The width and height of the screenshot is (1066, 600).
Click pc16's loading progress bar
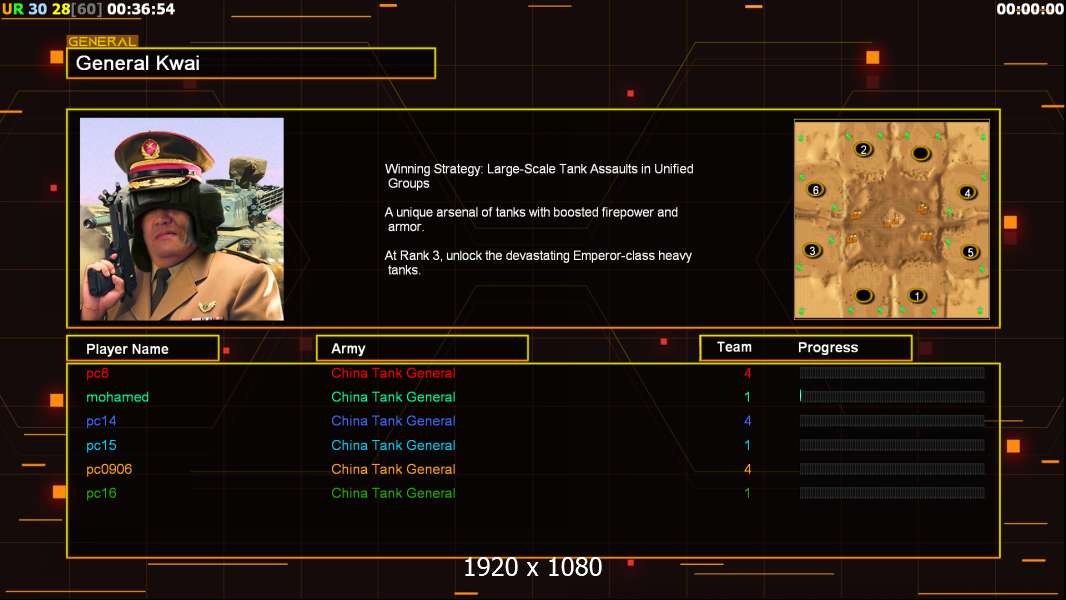click(x=892, y=493)
